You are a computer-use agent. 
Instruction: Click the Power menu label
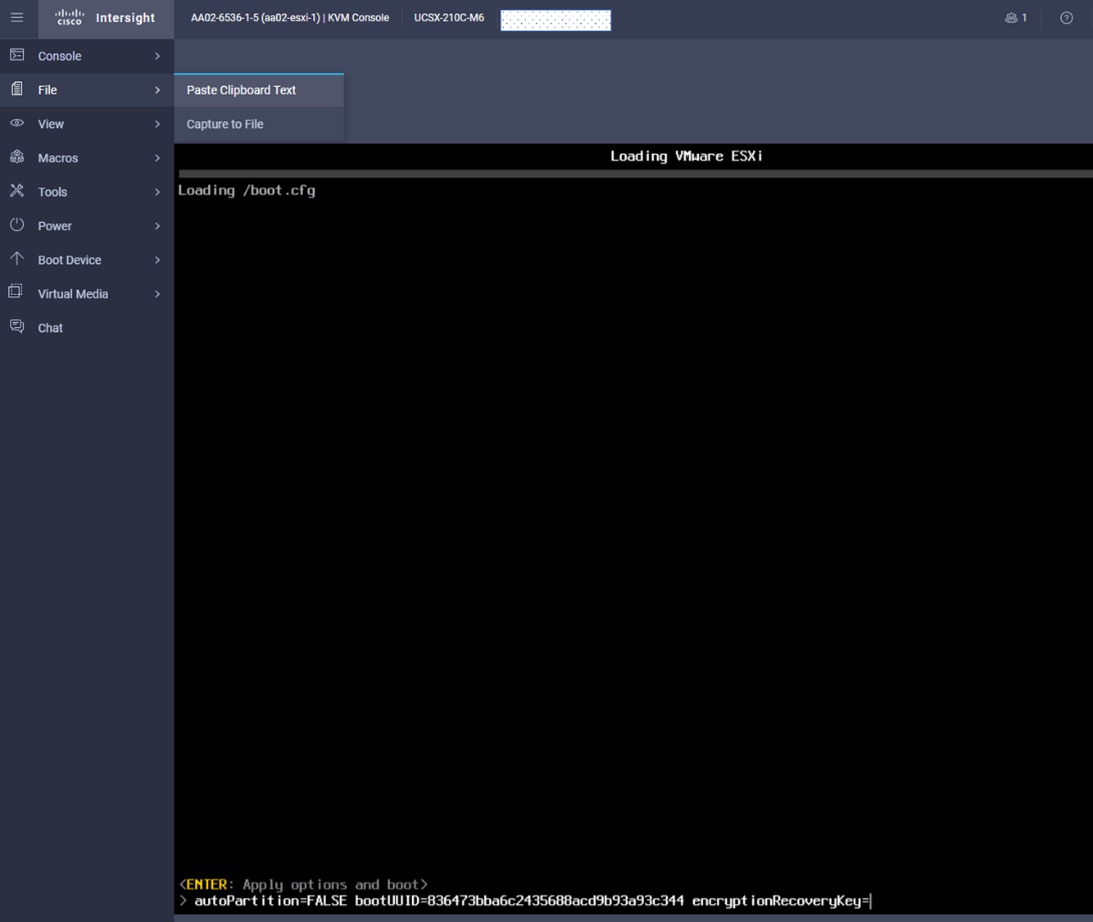pyautogui.click(x=54, y=226)
